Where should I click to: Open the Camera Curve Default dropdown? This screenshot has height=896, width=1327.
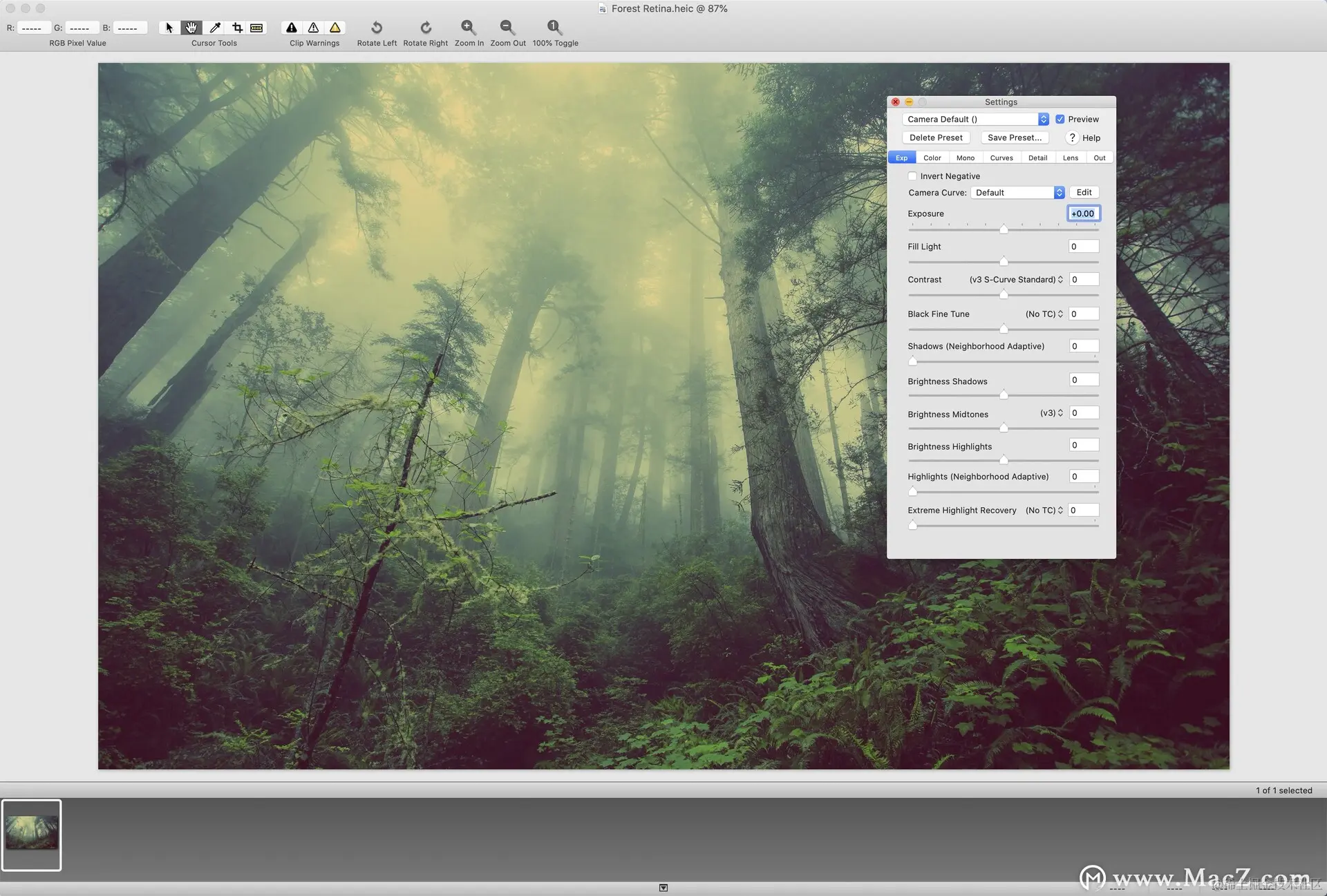click(1017, 193)
